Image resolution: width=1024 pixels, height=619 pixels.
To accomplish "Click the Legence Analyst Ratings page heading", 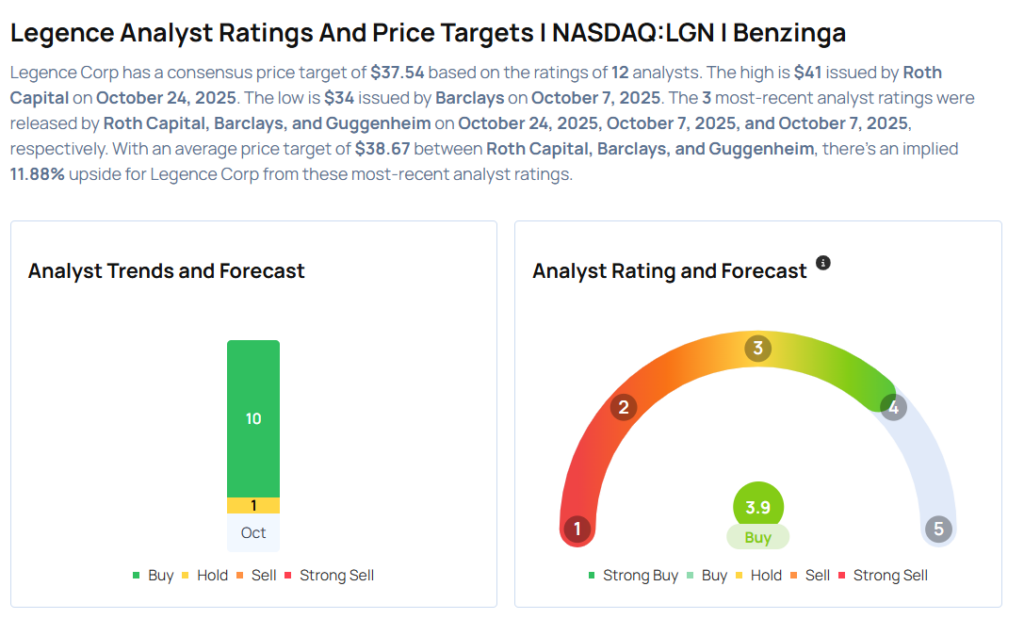I will tap(428, 32).
